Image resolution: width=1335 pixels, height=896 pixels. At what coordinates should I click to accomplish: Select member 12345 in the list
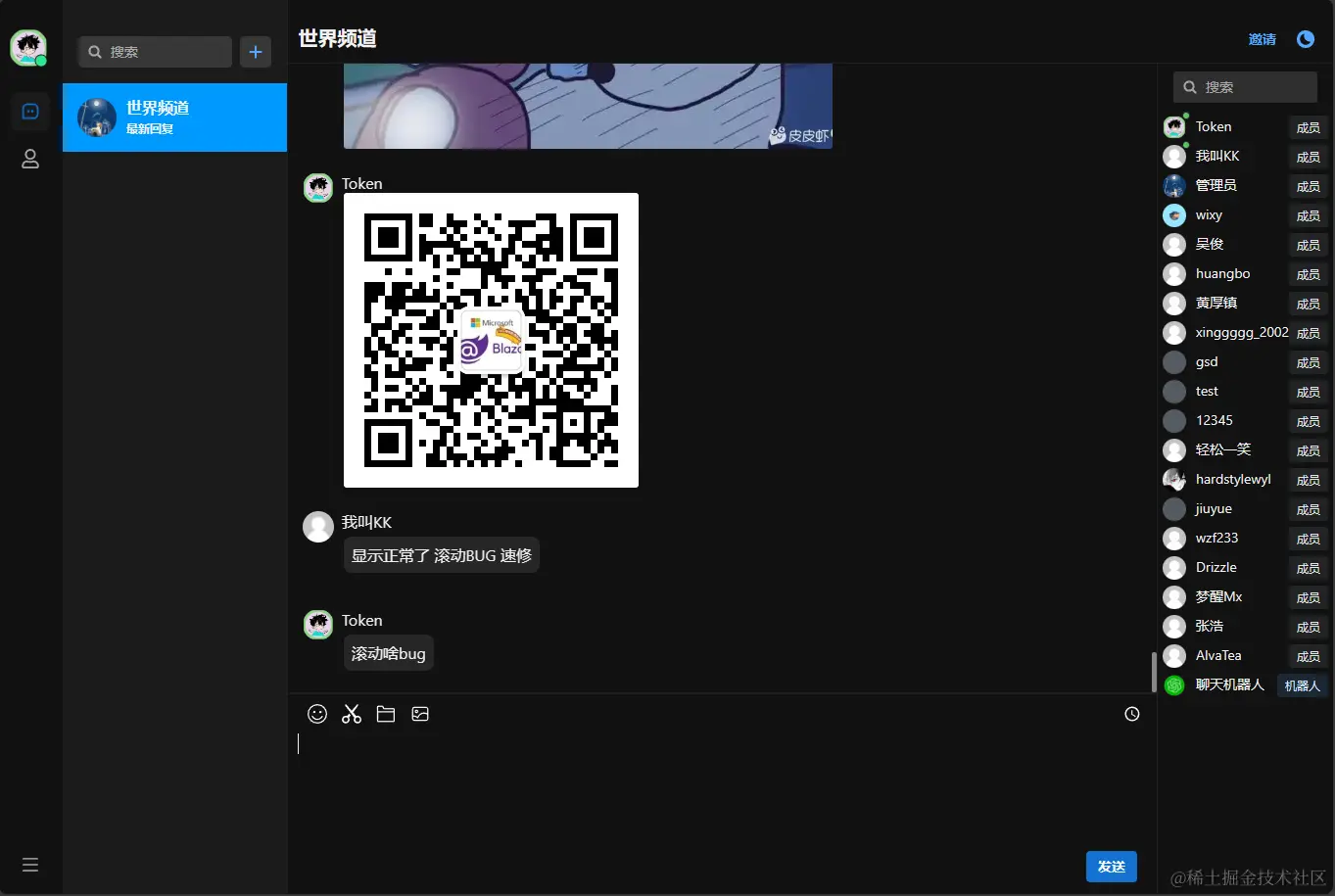(x=1244, y=420)
